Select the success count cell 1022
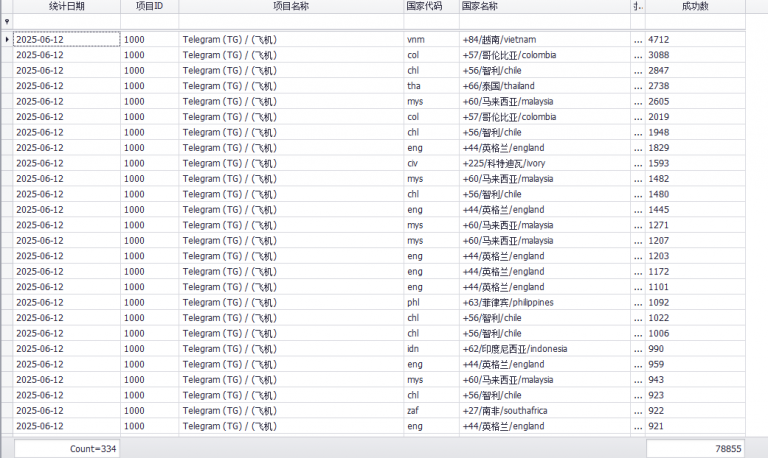768x458 pixels. tap(695, 318)
